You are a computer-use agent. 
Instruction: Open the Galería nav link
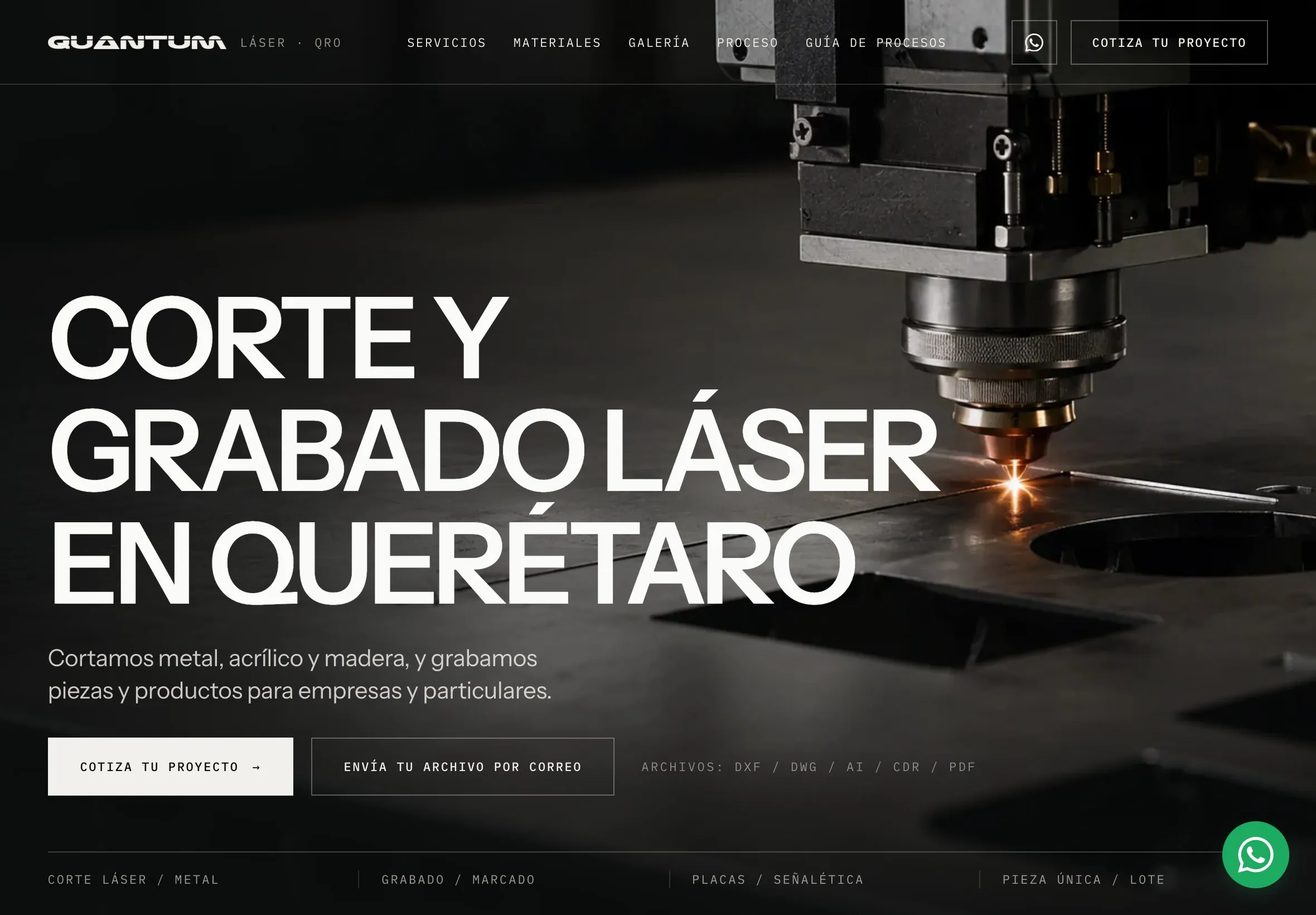(659, 43)
